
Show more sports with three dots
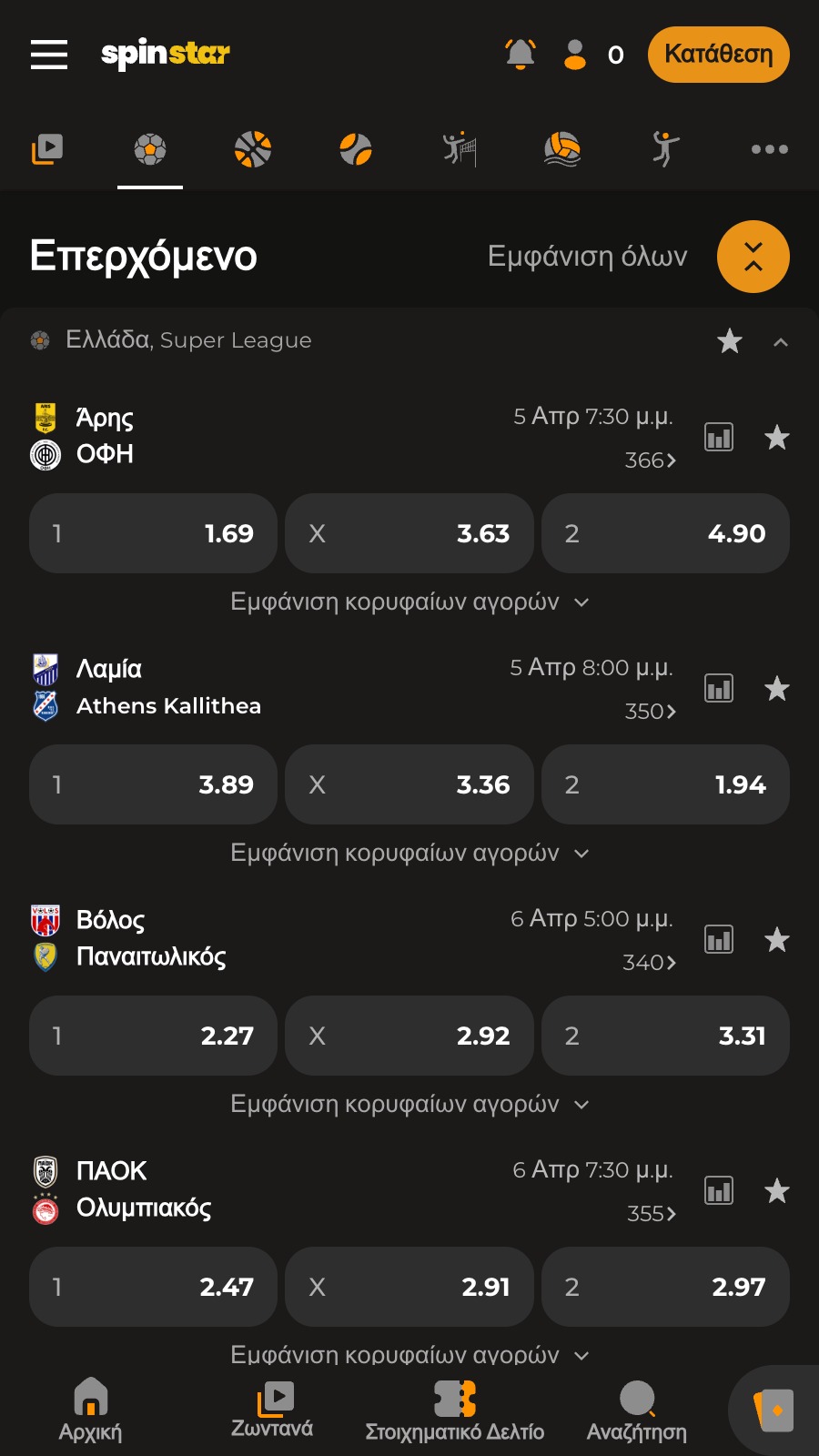click(x=770, y=149)
